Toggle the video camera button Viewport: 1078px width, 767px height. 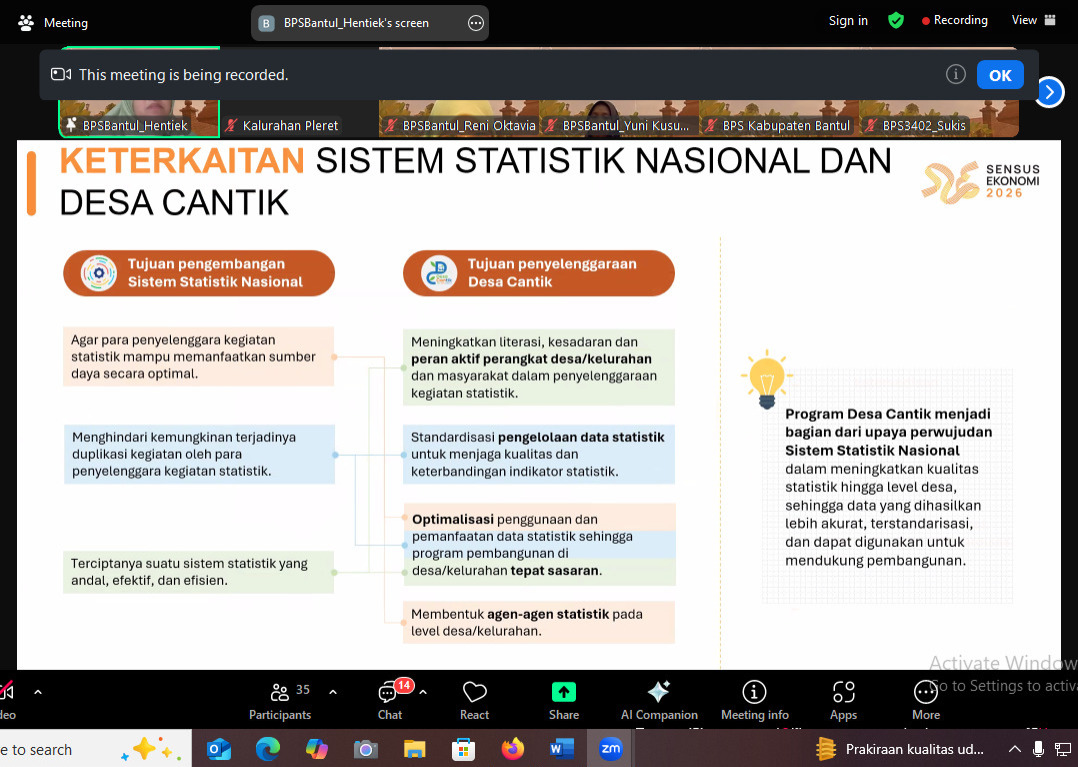[x=7, y=700]
